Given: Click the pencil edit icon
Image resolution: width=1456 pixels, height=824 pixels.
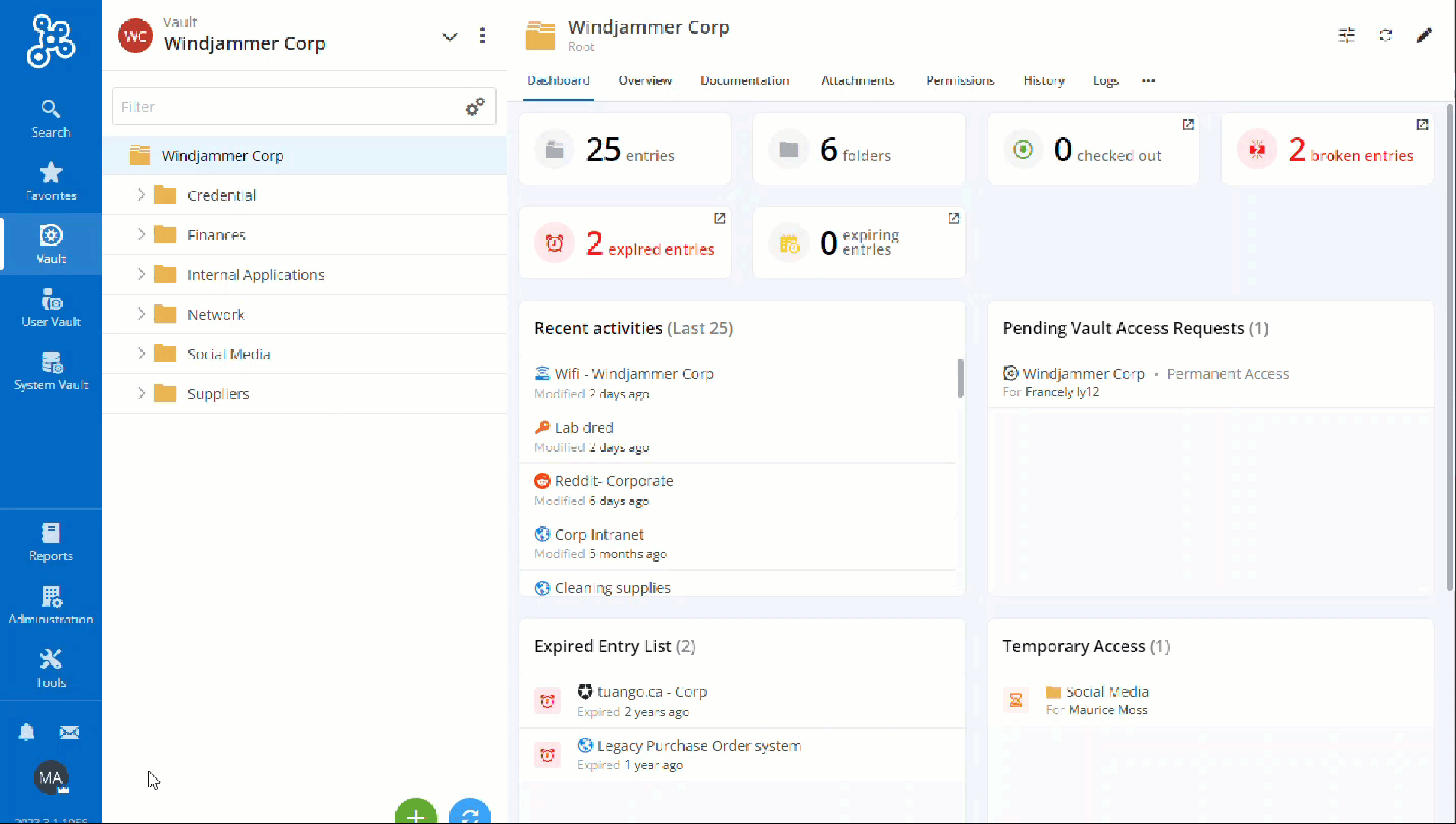Looking at the screenshot, I should tap(1424, 35).
